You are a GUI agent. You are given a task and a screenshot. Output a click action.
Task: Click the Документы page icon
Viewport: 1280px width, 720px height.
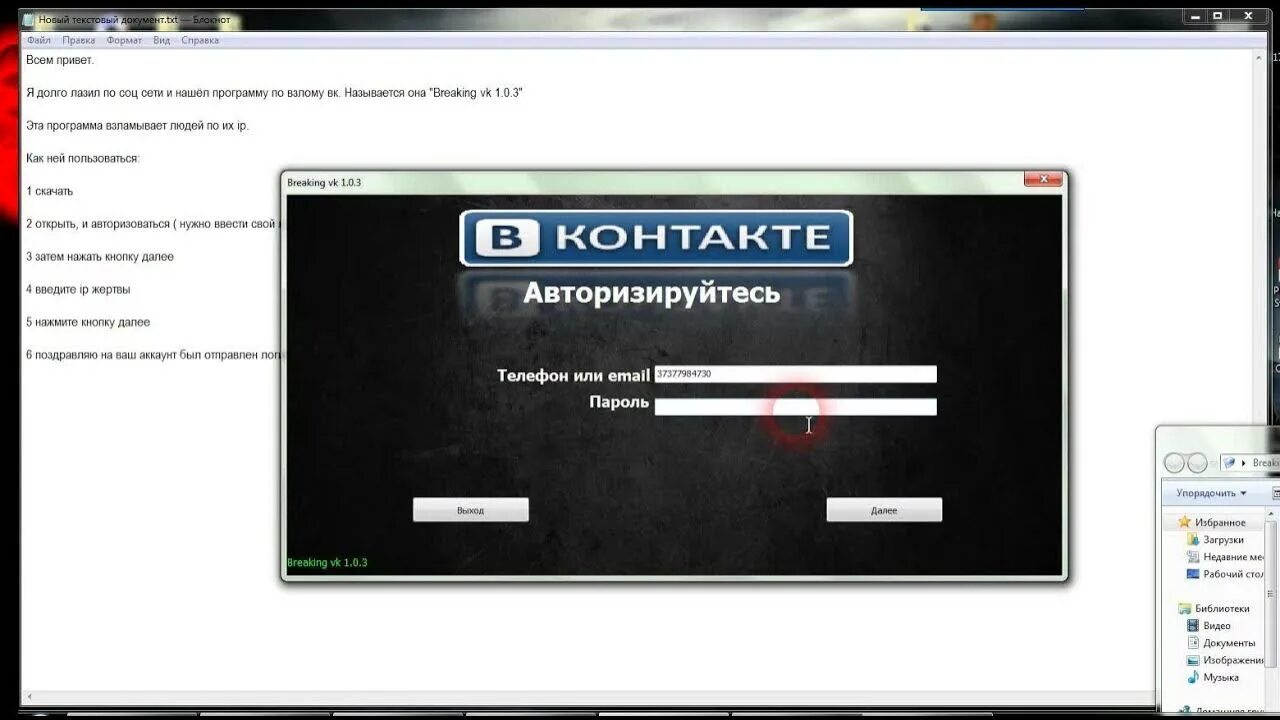tap(1192, 643)
